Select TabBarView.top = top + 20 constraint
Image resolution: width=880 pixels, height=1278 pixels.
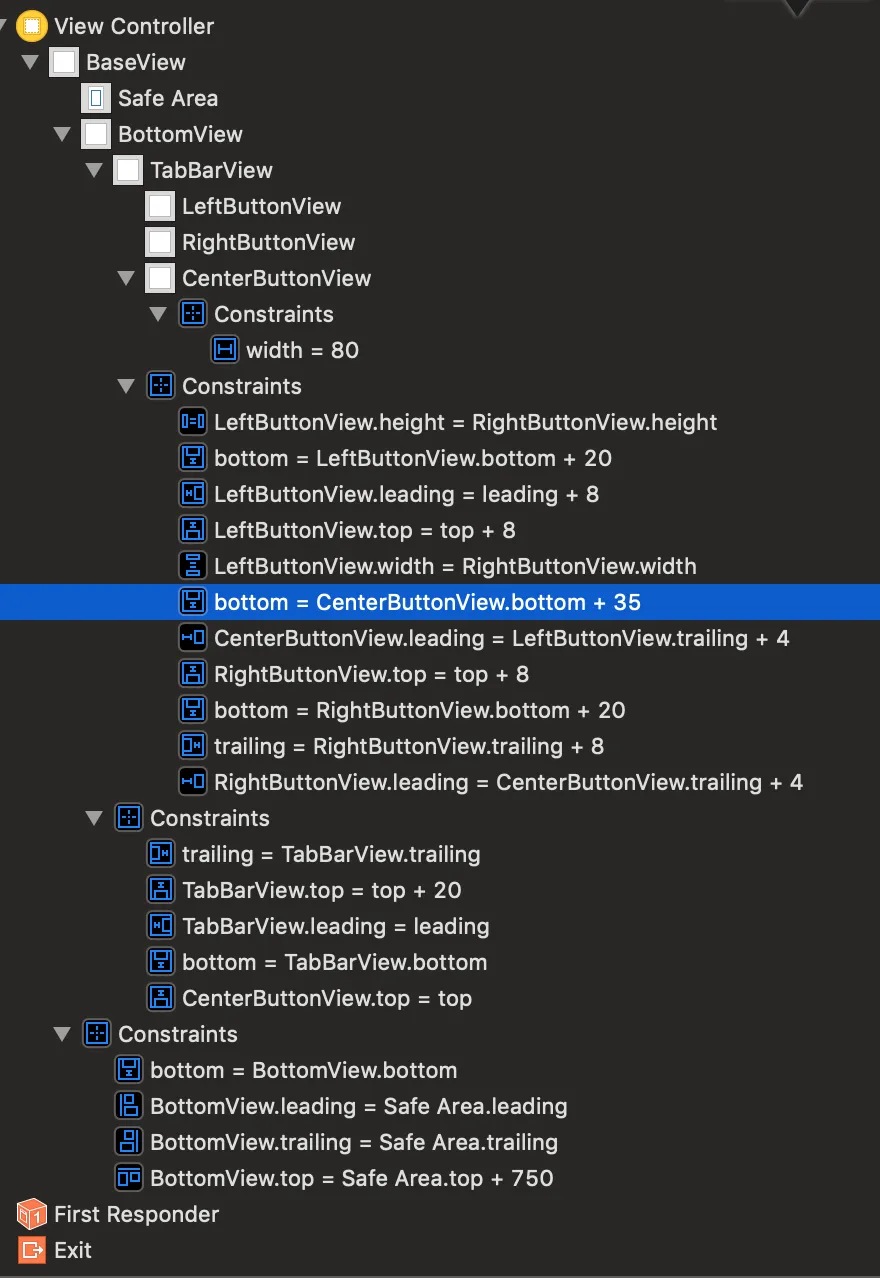pyautogui.click(x=321, y=890)
